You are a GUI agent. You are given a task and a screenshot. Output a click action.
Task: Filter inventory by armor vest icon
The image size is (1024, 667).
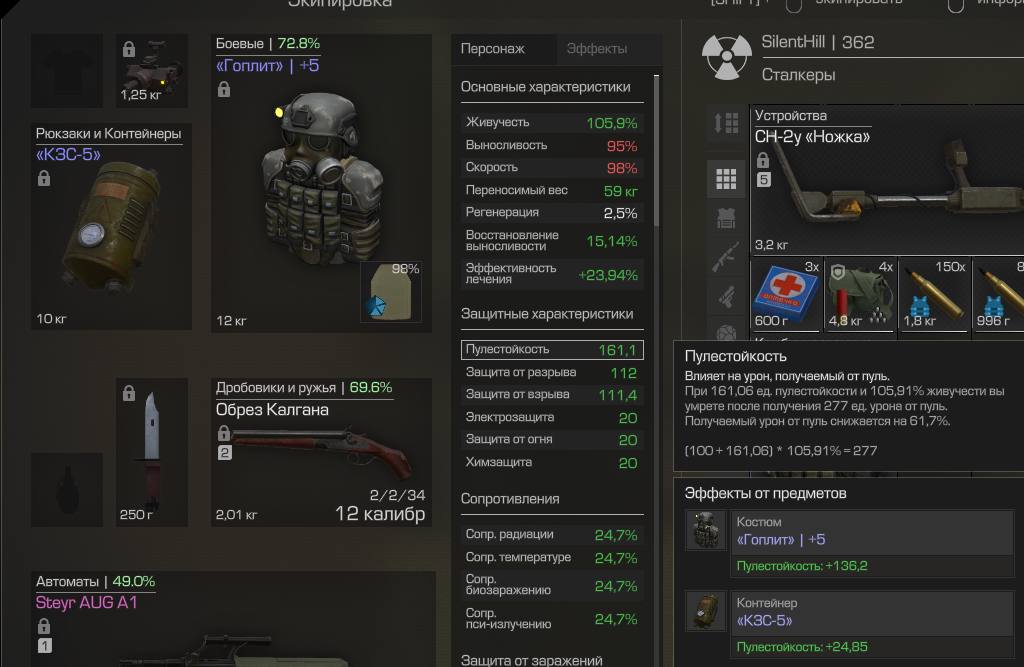(x=726, y=218)
